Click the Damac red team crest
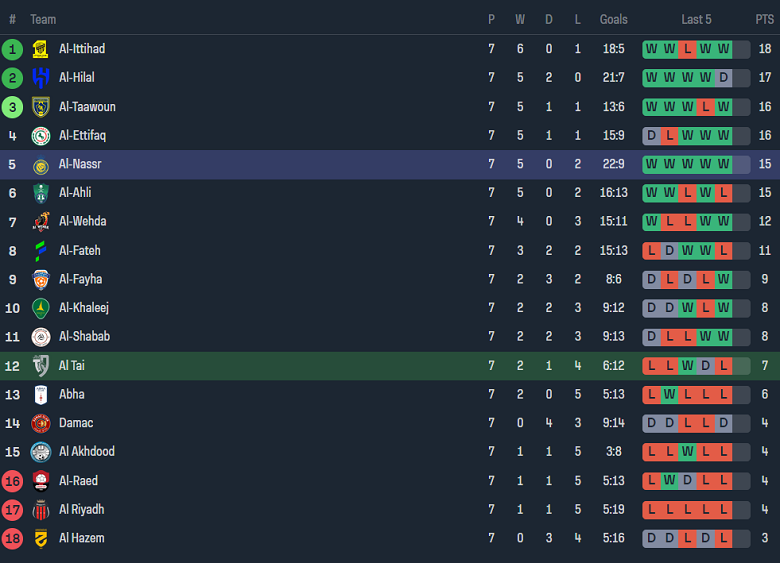780x563 pixels. [41, 423]
